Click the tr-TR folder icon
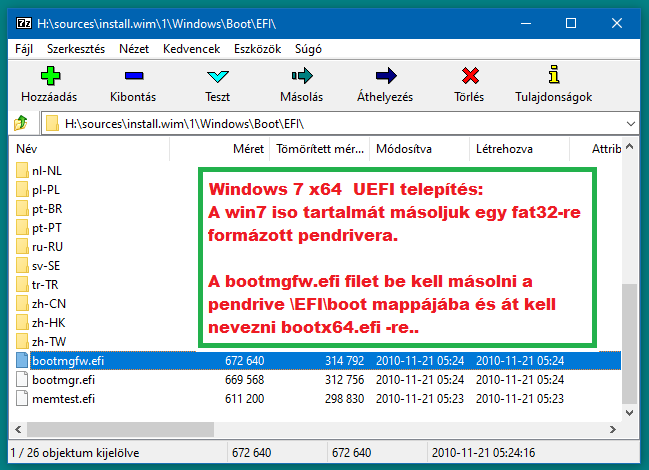The height and width of the screenshot is (470, 649). pos(22,285)
